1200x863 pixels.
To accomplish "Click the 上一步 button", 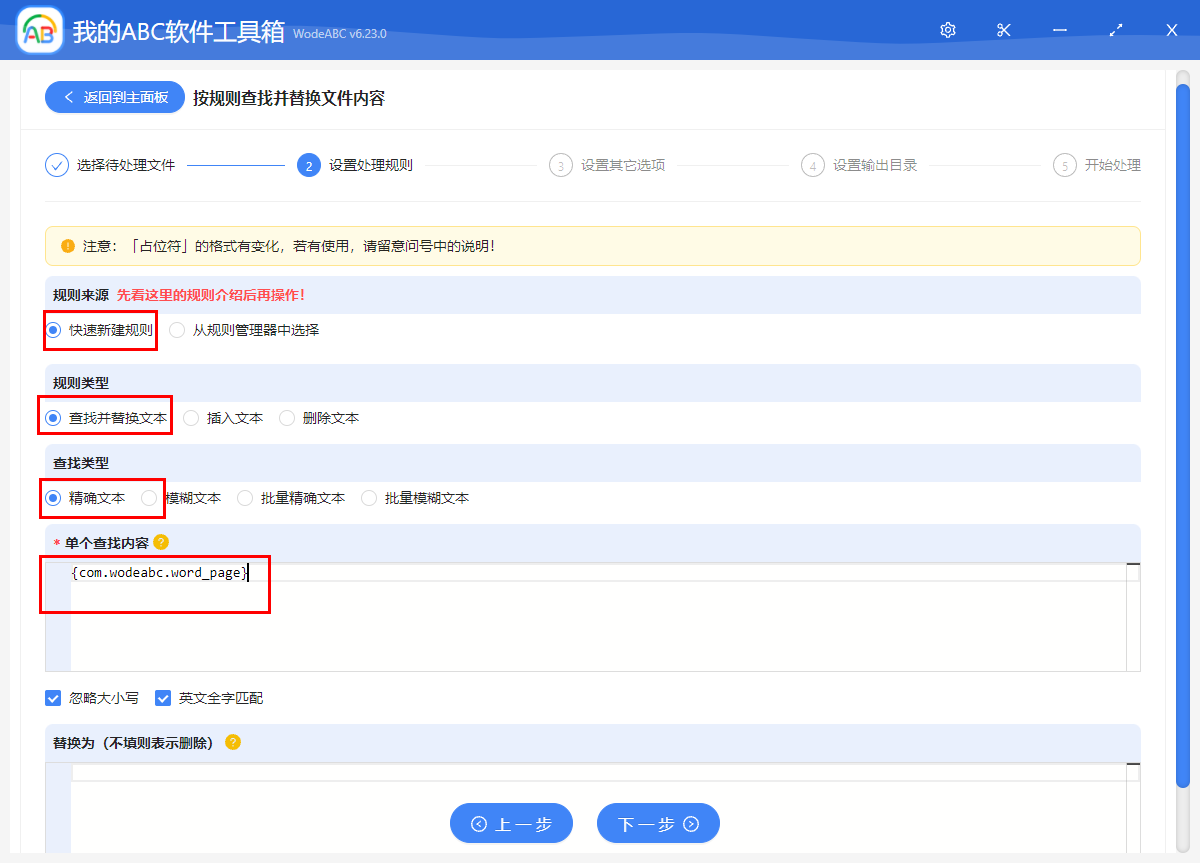I will point(511,822).
